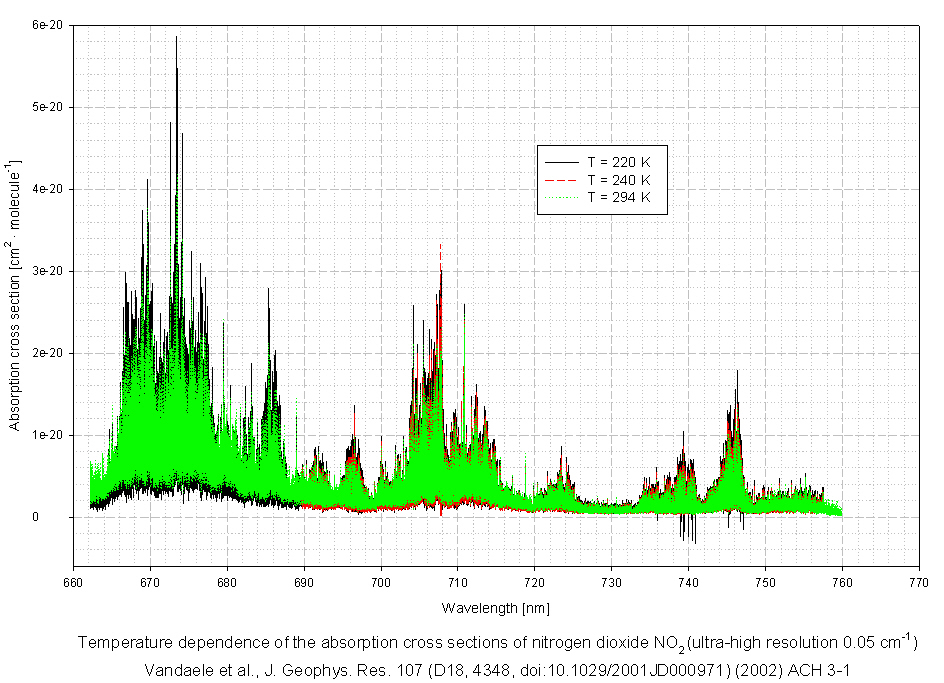The image size is (944, 683).
Task: Click the 3e-20 y-axis tick label
Action: coord(48,271)
